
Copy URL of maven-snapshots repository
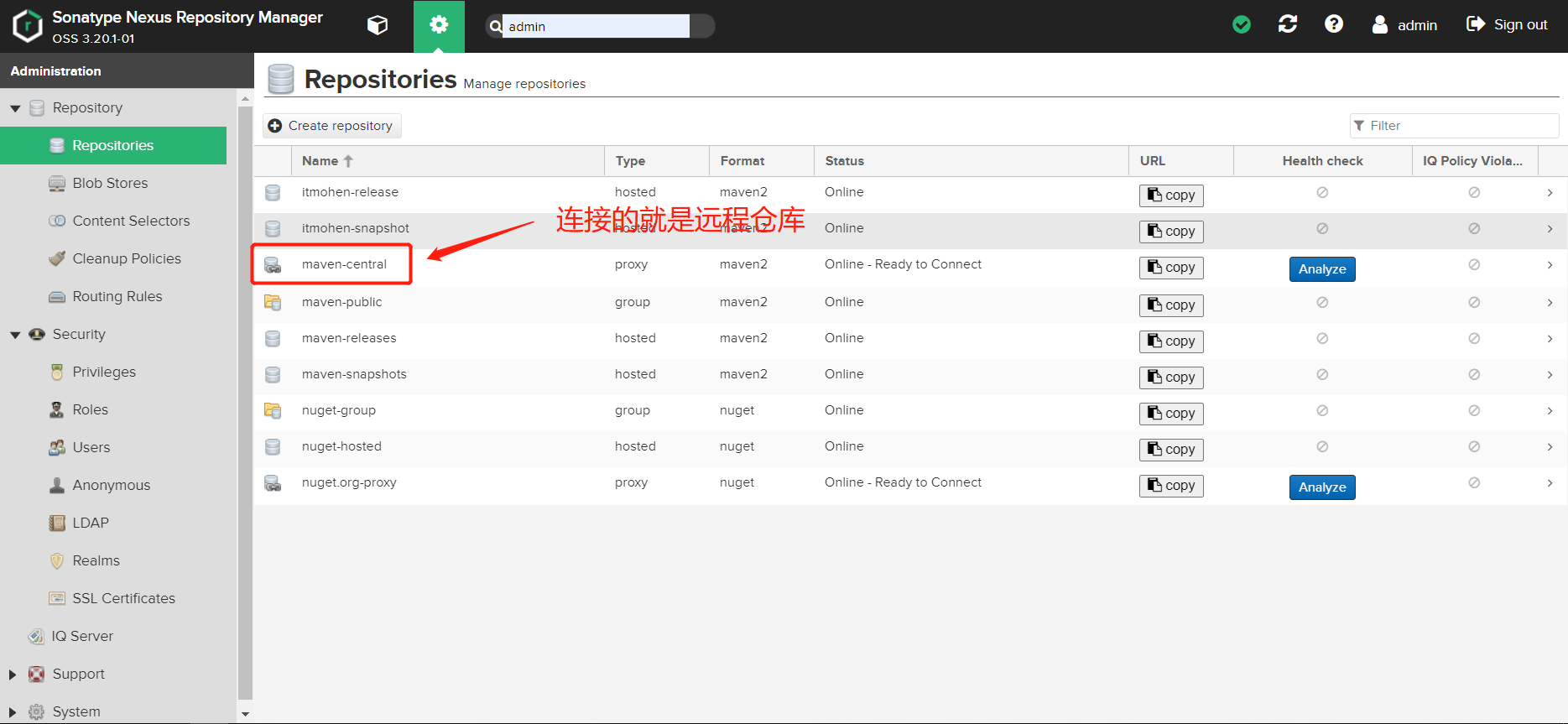pyautogui.click(x=1171, y=378)
